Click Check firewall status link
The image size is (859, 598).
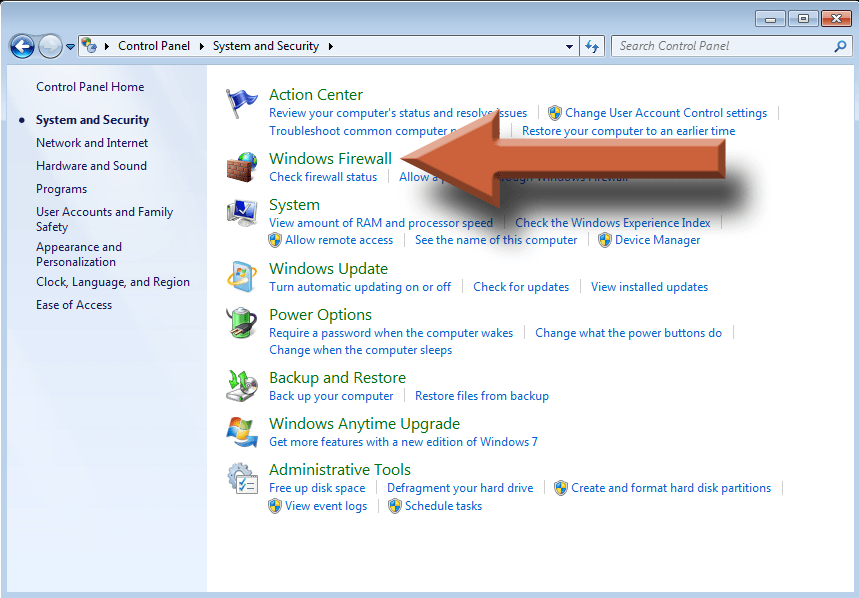323,177
